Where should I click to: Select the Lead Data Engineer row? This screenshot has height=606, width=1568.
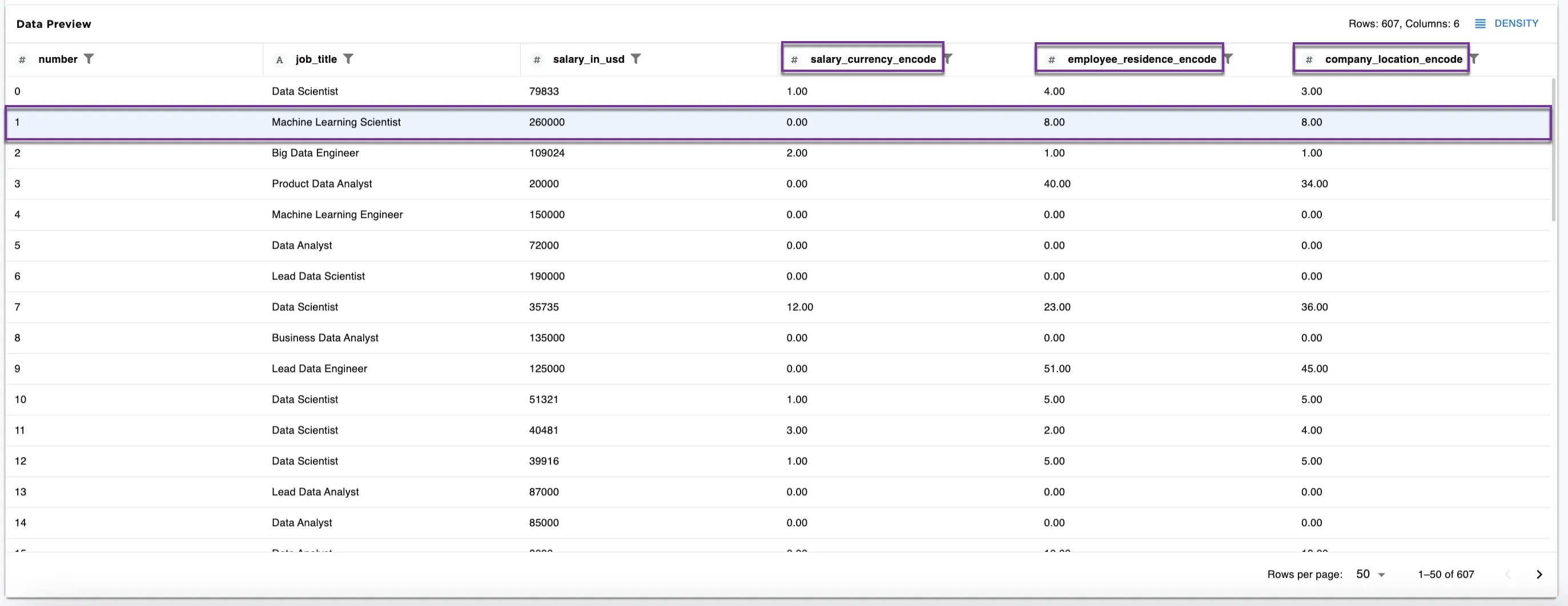pos(319,369)
